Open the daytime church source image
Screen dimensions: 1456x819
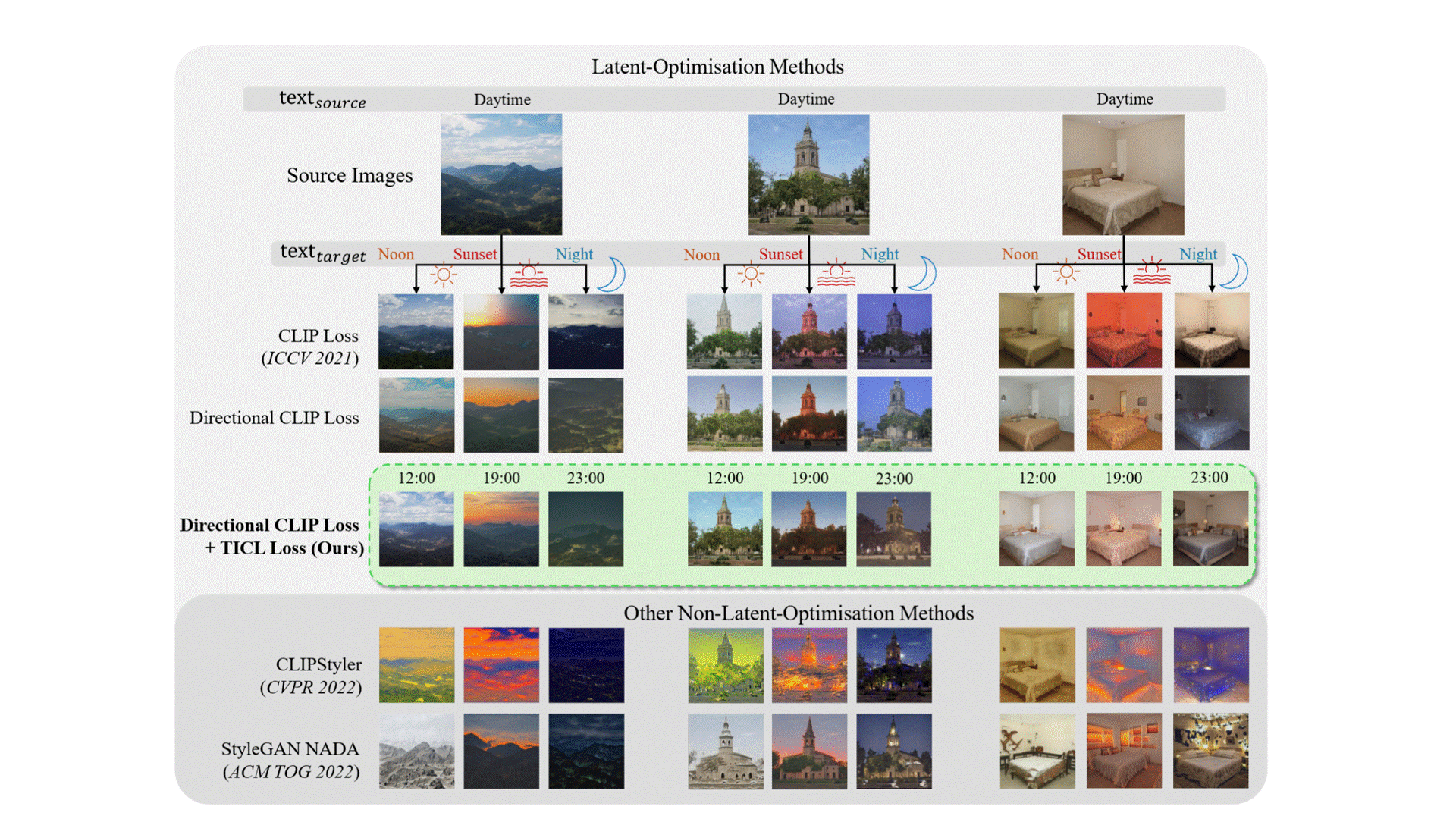[808, 173]
